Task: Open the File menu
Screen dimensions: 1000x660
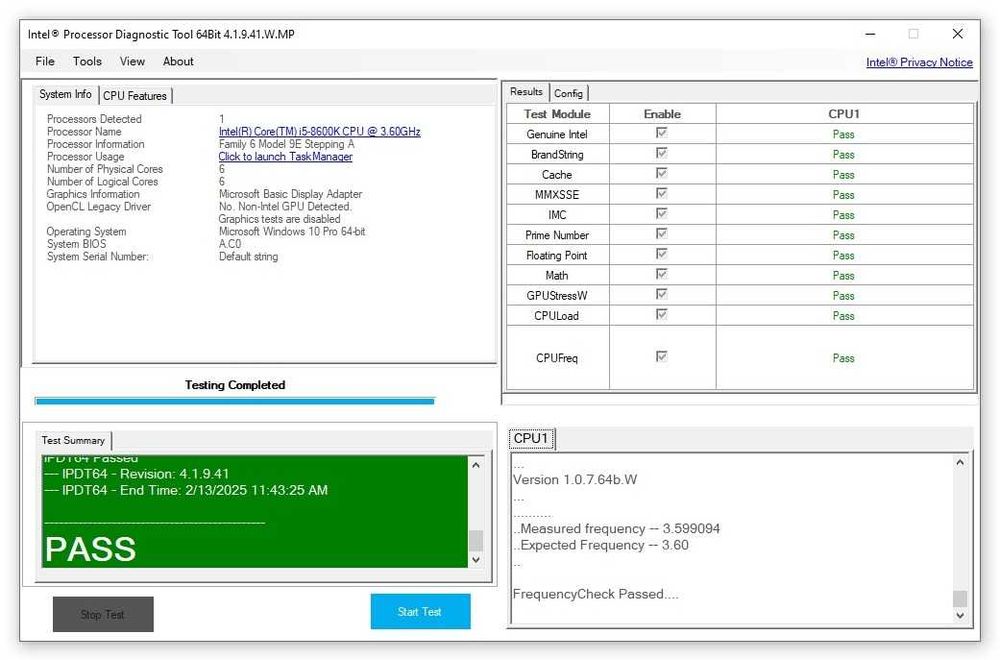Action: [45, 61]
